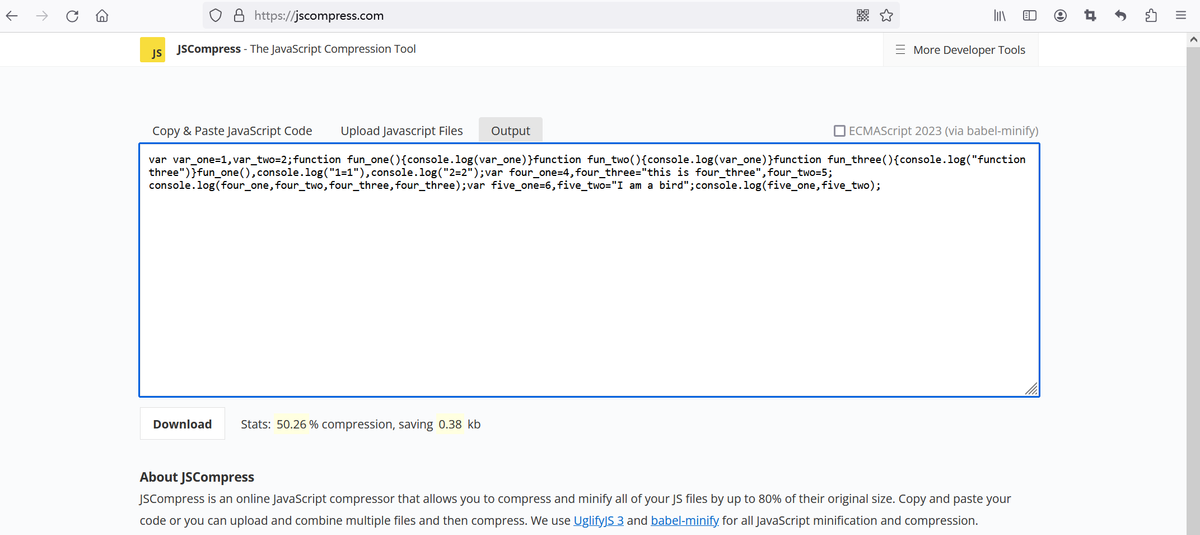Viewport: 1200px width, 535px height.
Task: Open the QR code generator icon
Action: coord(863,15)
